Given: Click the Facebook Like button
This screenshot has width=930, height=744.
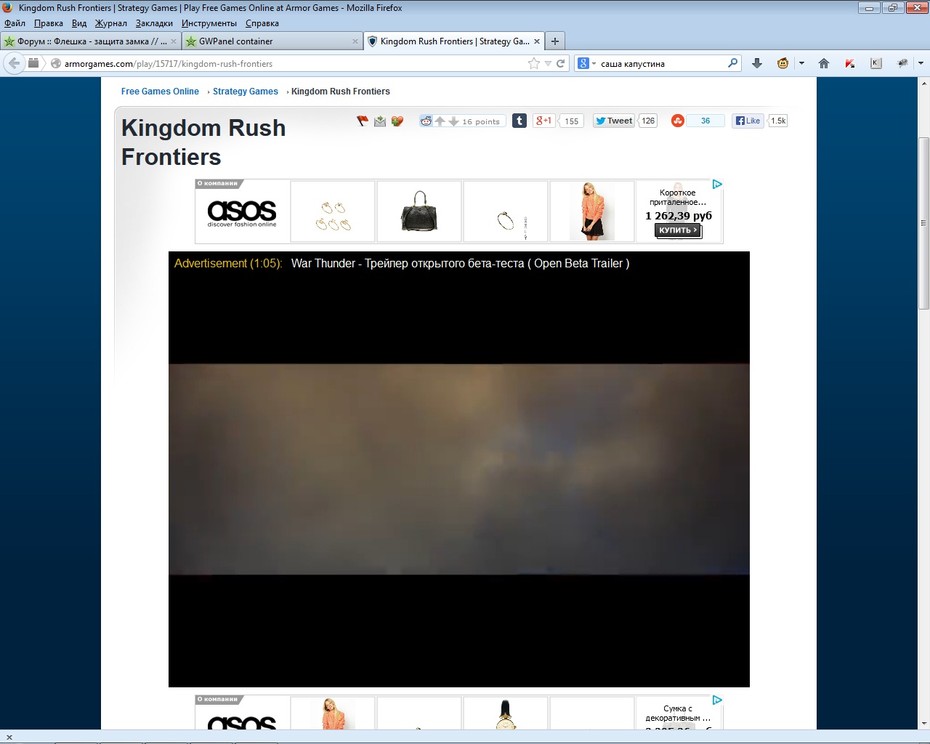Looking at the screenshot, I should (x=748, y=121).
